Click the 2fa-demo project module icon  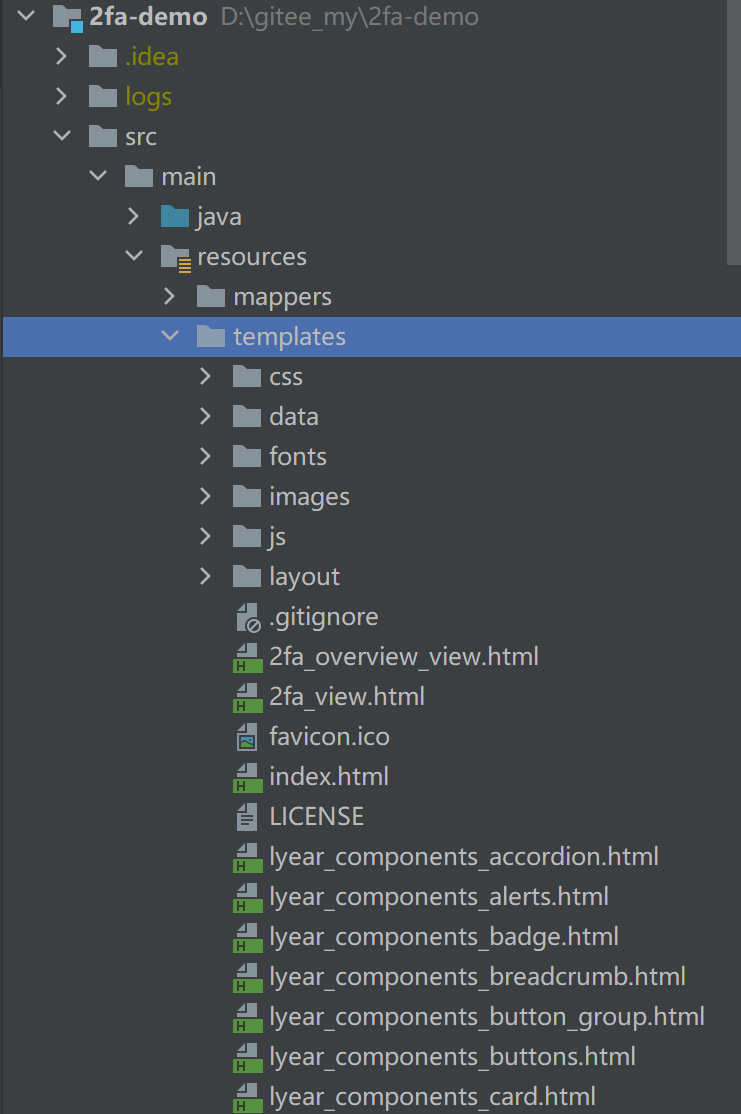(x=67, y=17)
